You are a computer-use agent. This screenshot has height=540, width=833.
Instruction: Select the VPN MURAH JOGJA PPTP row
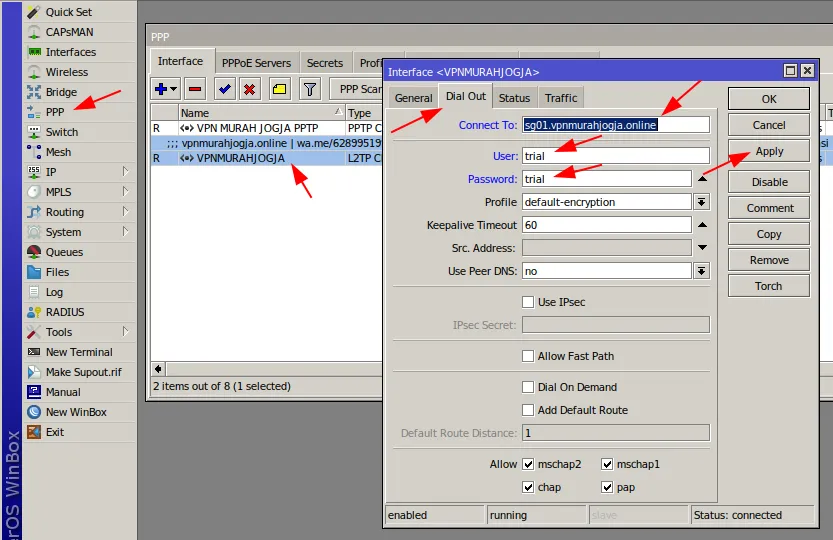(267, 128)
